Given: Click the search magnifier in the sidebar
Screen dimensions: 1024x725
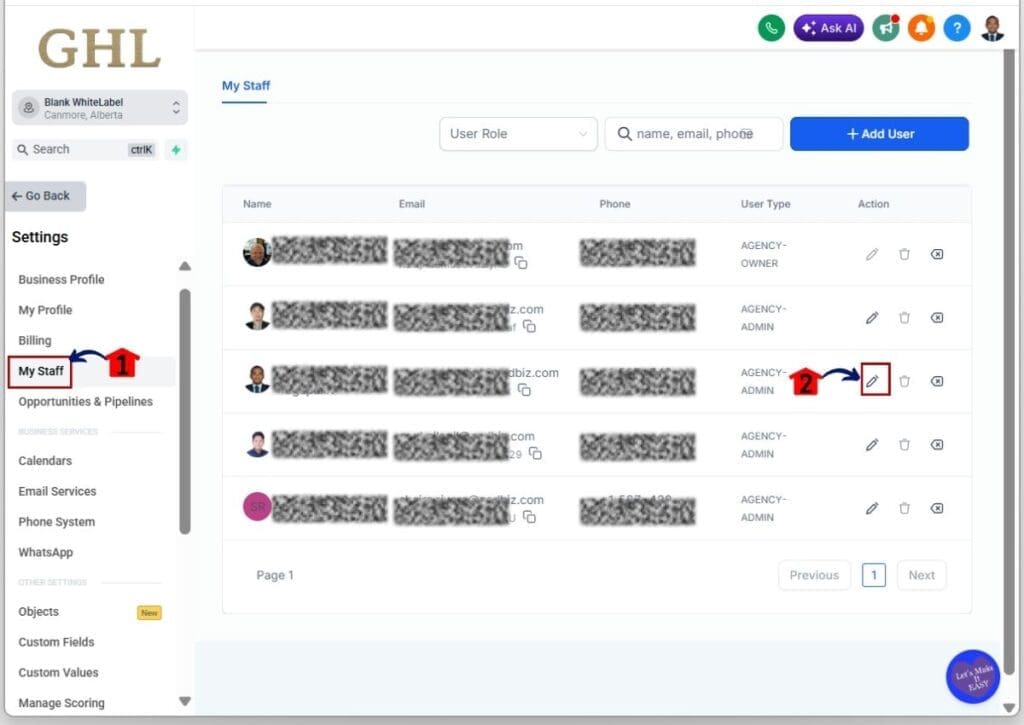Looking at the screenshot, I should click(x=22, y=149).
